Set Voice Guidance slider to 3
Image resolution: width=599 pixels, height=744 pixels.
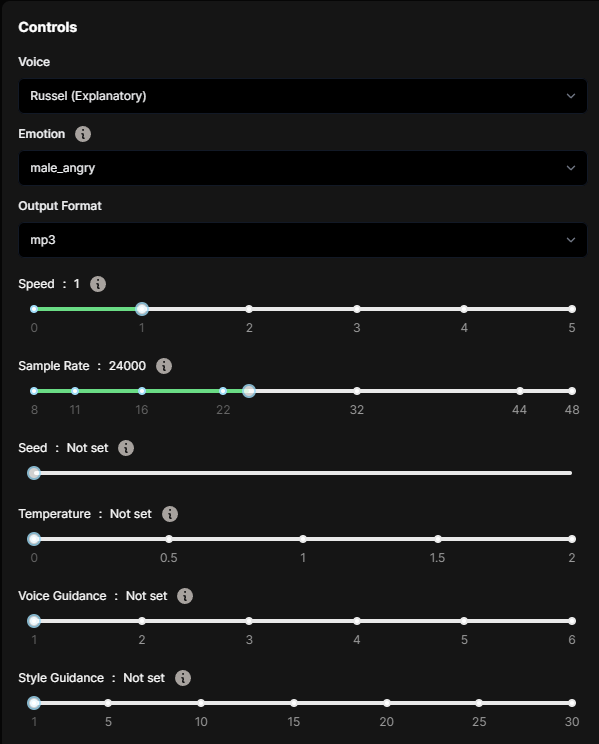tap(249, 621)
